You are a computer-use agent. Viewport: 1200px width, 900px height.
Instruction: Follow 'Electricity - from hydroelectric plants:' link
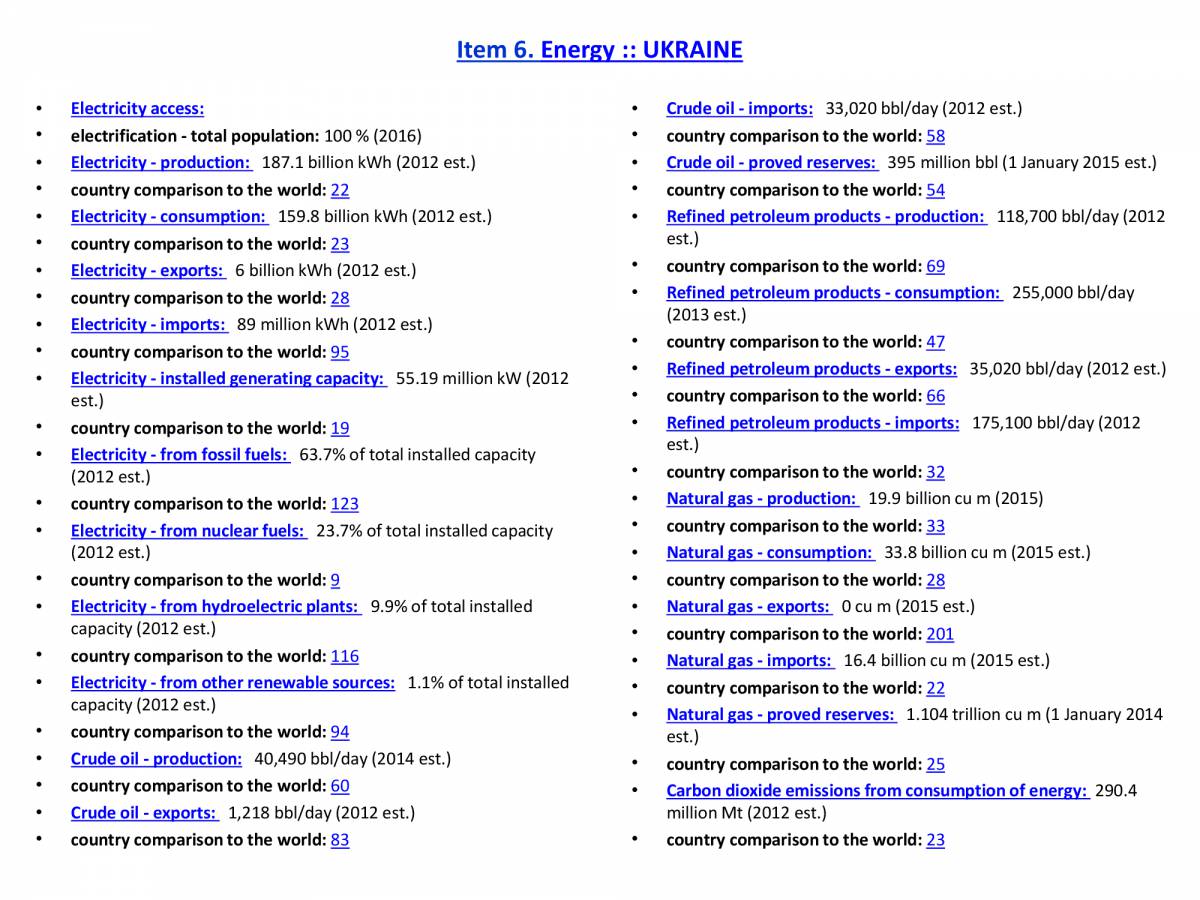click(x=215, y=606)
